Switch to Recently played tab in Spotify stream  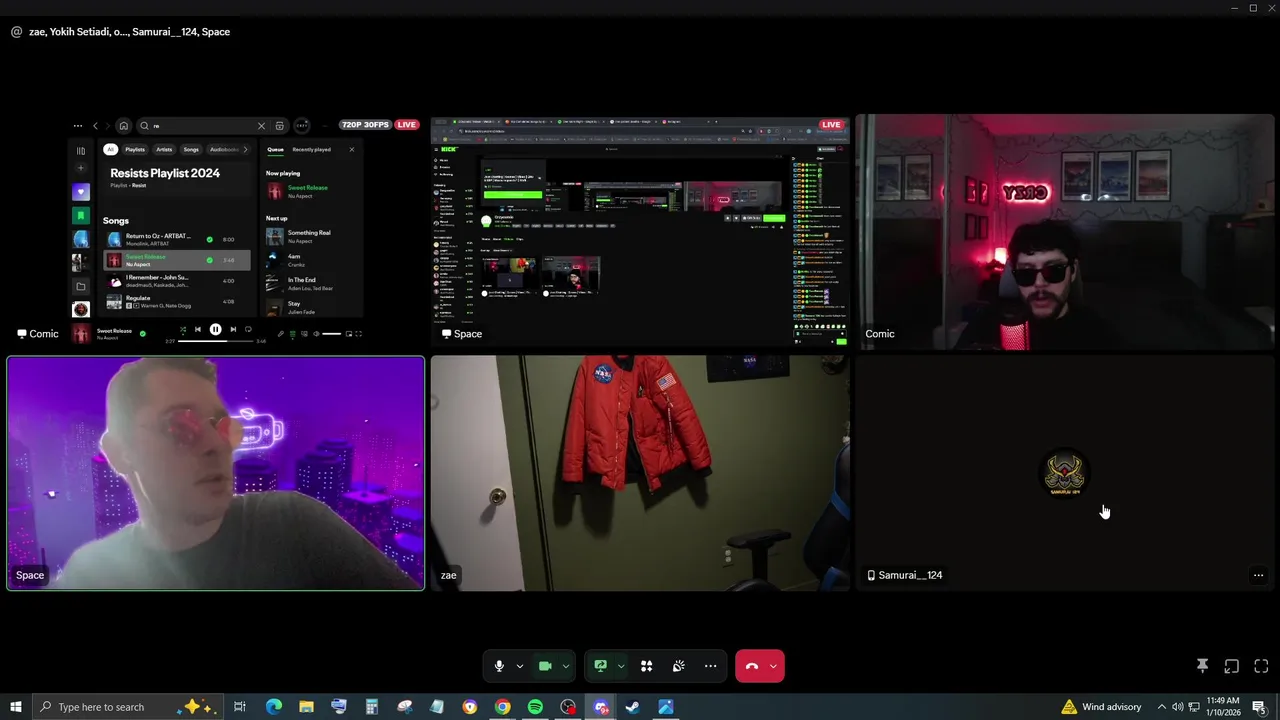tap(311, 149)
